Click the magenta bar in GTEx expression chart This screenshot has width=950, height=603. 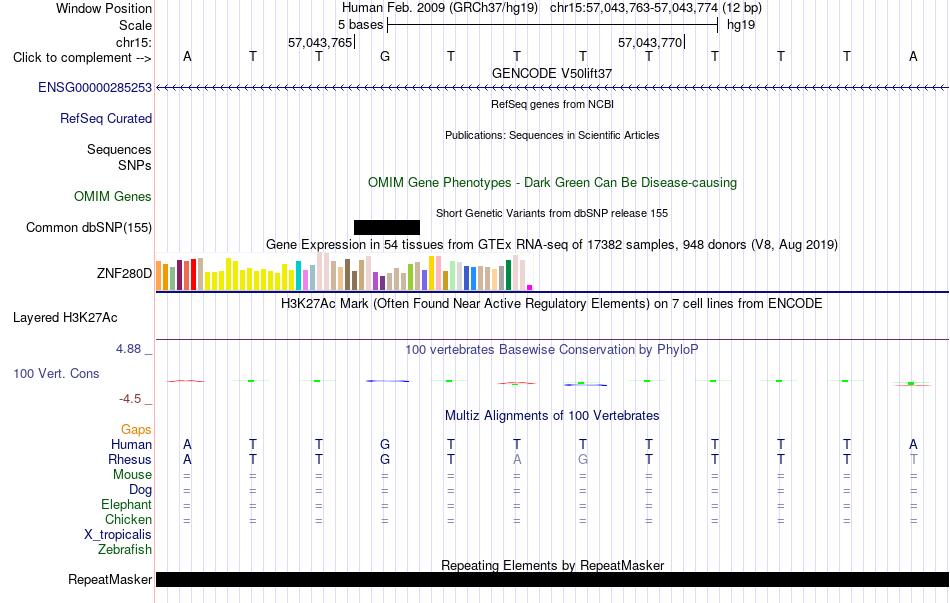coord(530,288)
